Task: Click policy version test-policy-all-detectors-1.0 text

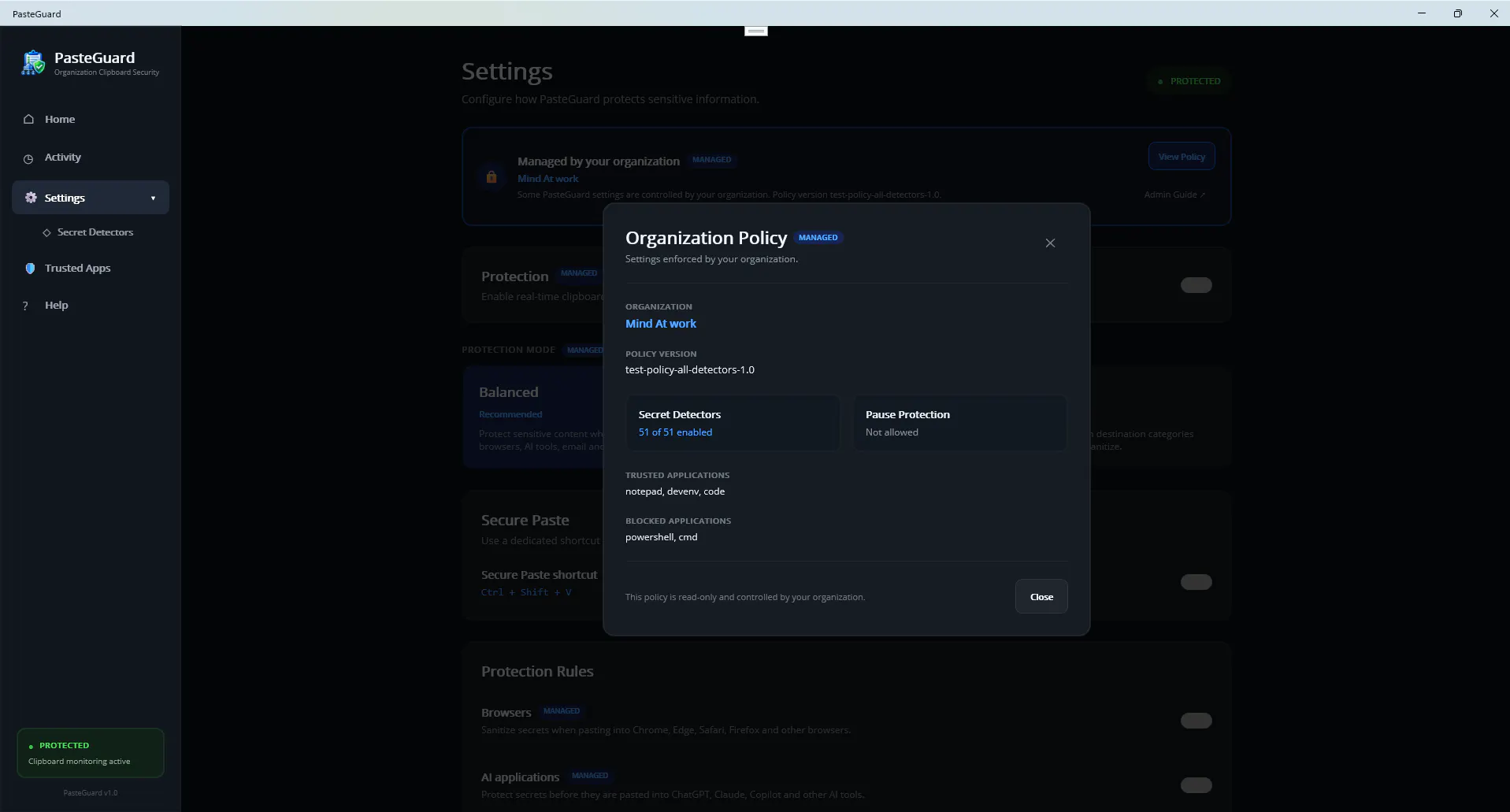Action: pos(690,369)
